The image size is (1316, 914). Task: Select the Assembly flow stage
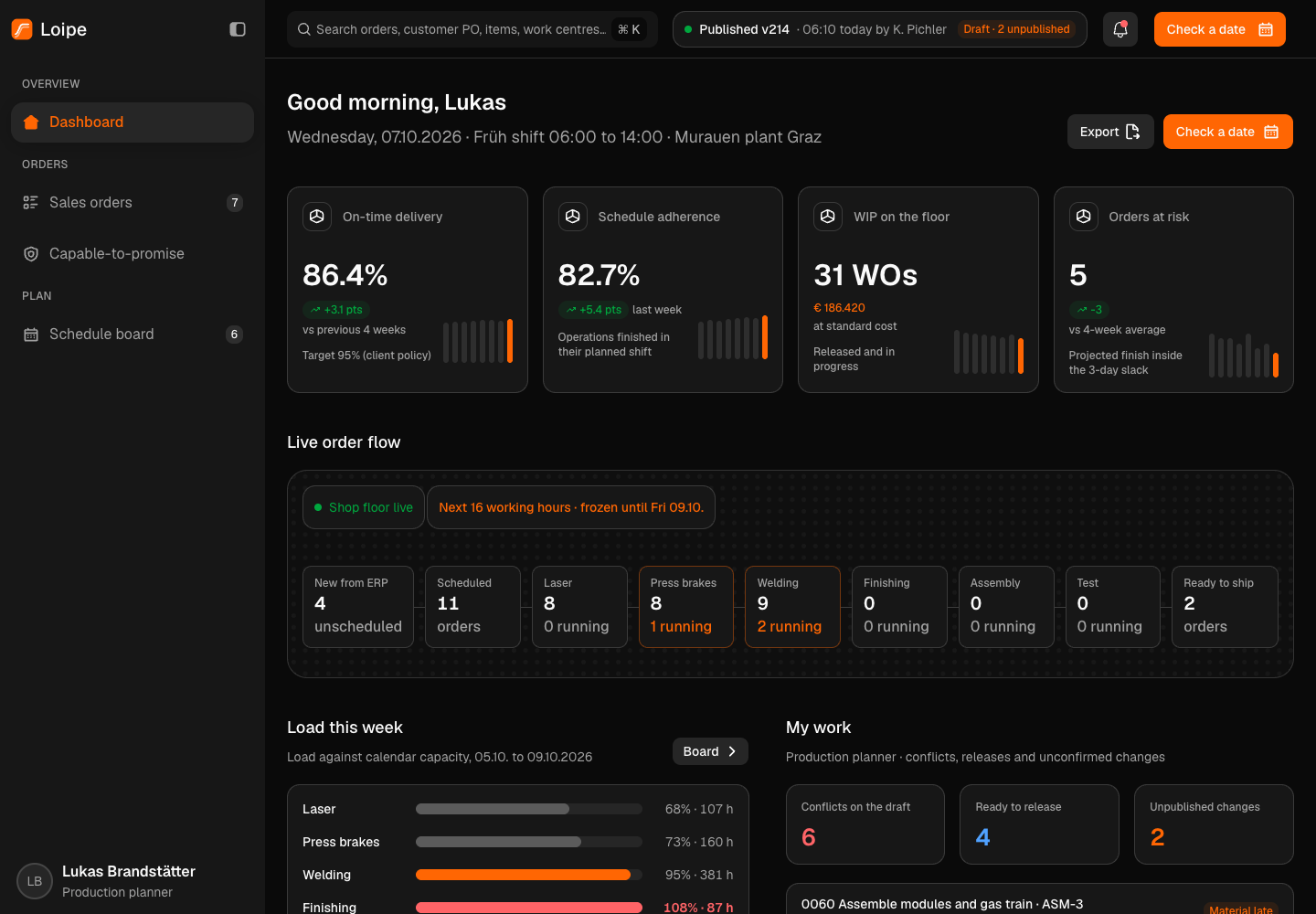1006,607
